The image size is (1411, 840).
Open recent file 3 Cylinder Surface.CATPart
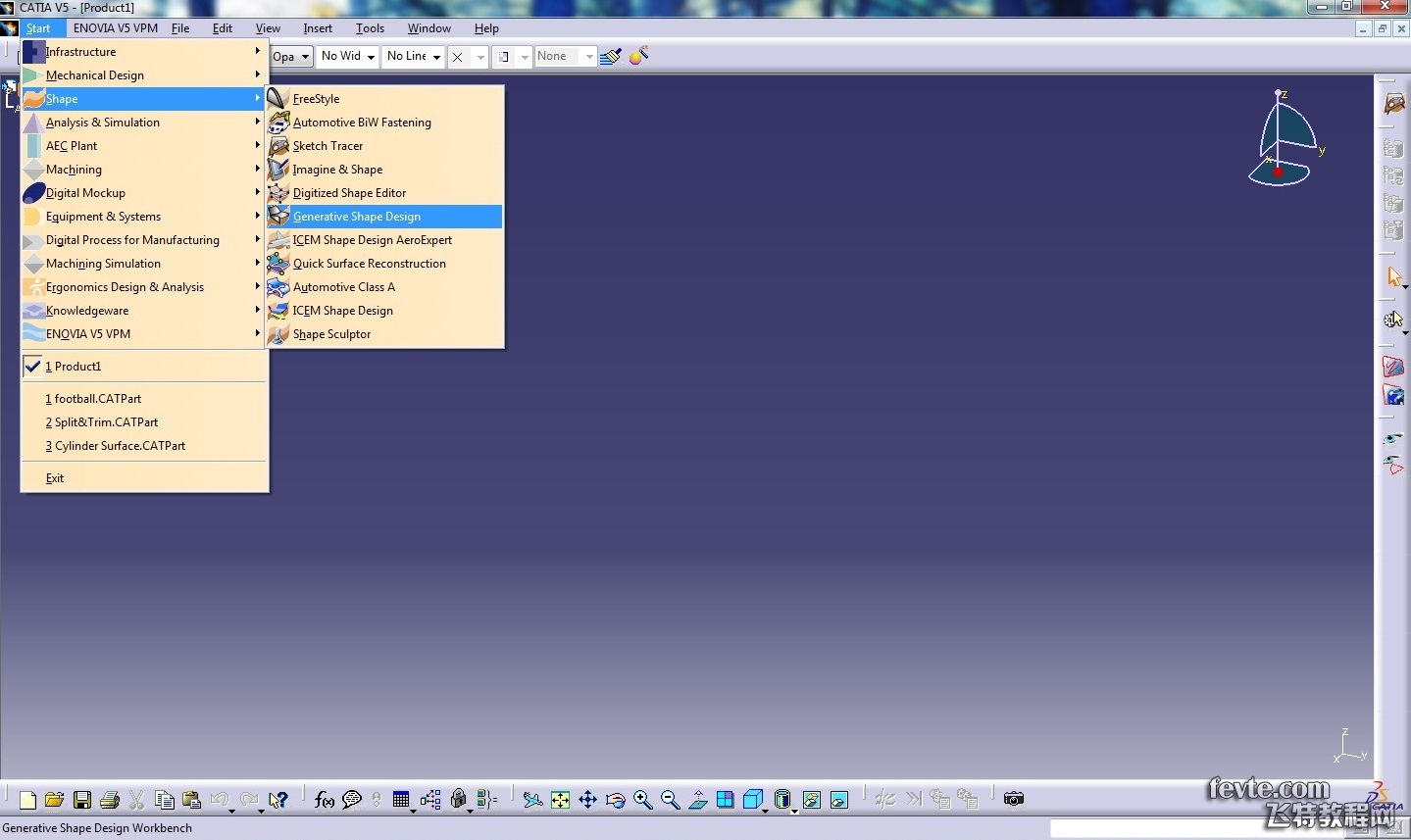point(144,446)
